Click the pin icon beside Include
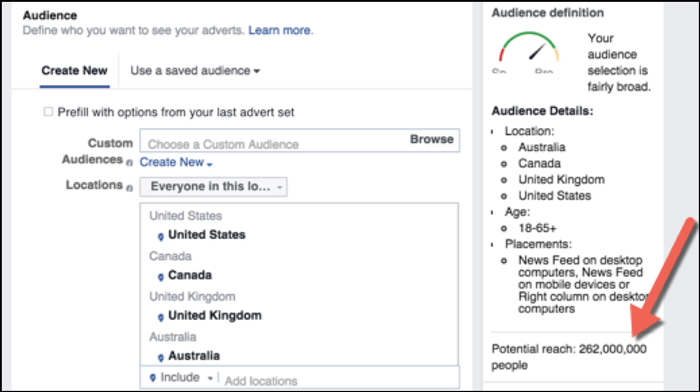The image size is (700, 392). coord(153,378)
